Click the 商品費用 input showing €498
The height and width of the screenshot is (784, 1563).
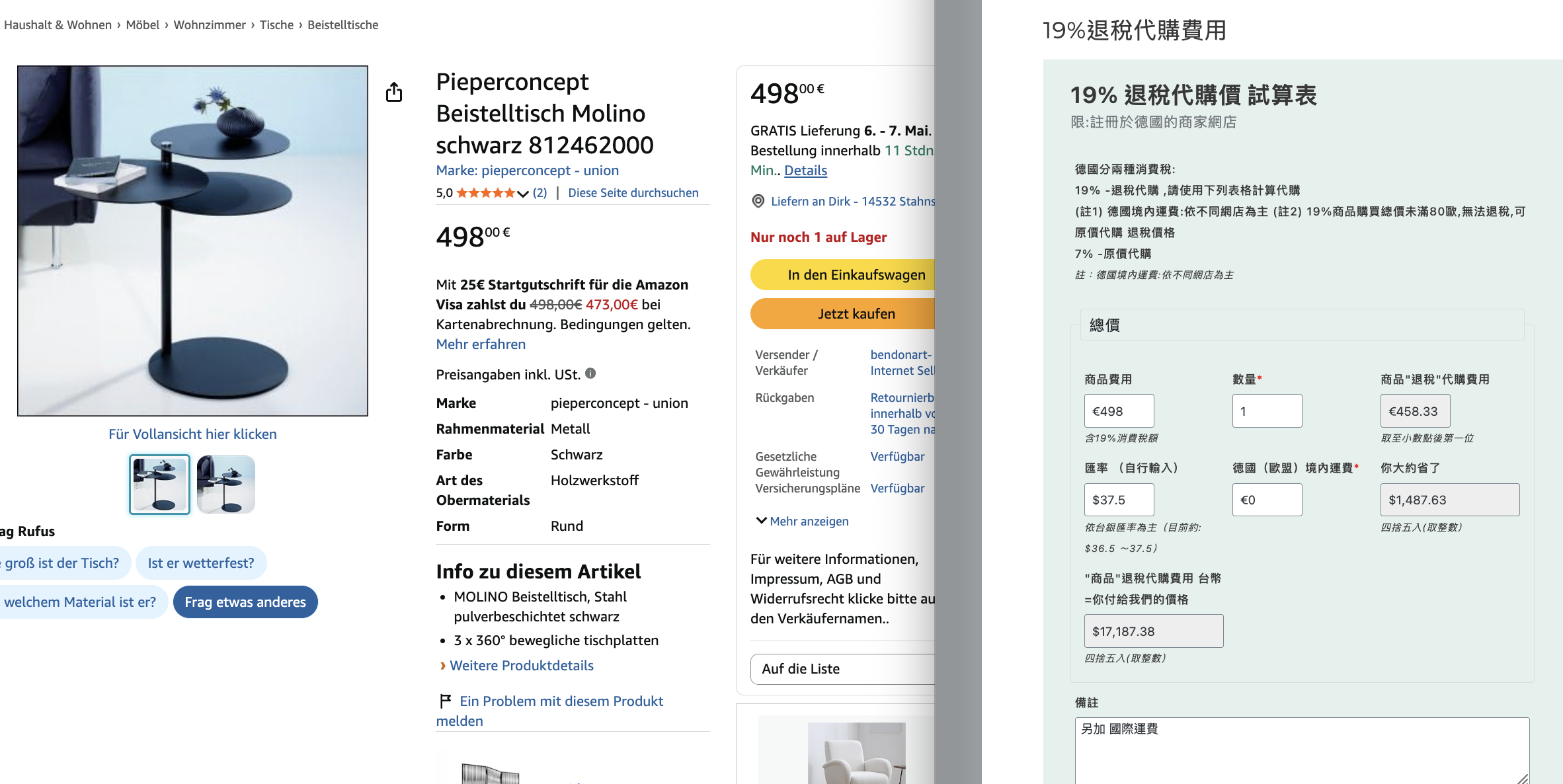coord(1119,411)
